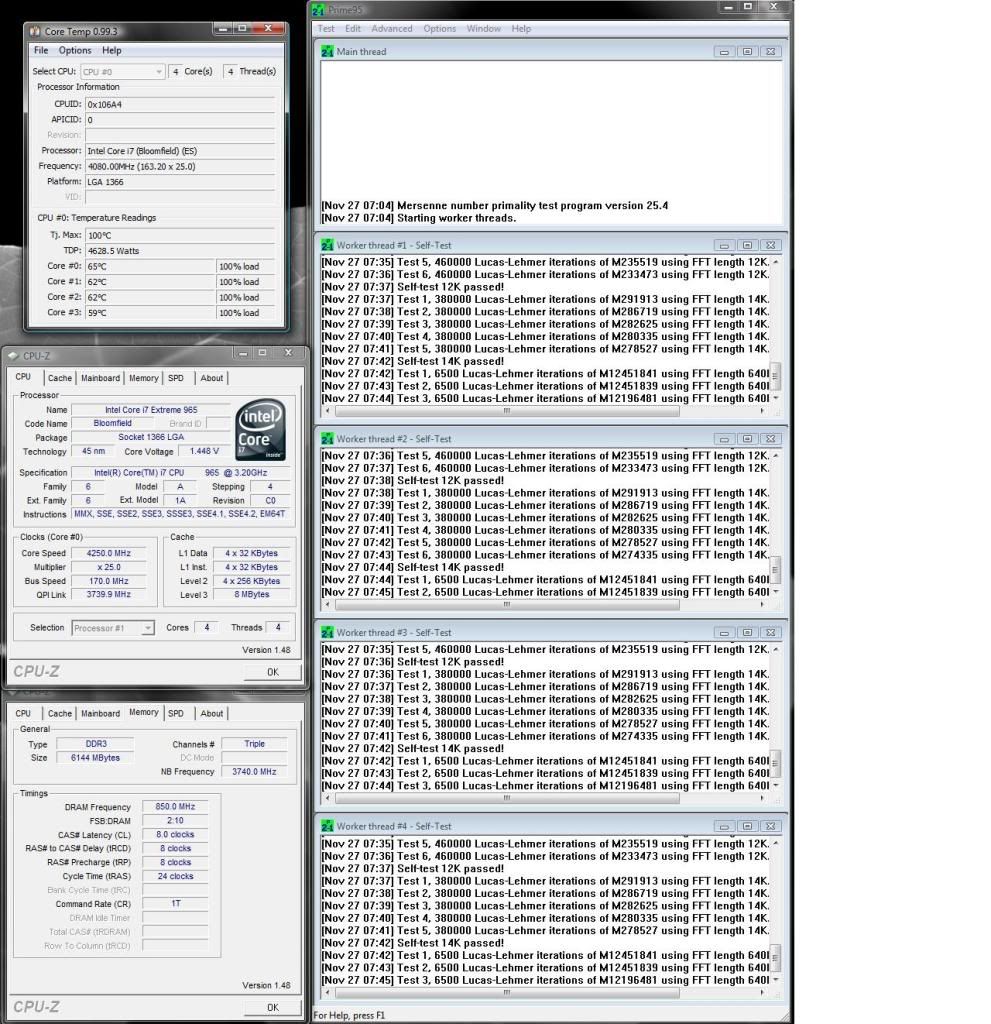991x1024 pixels.
Task: Click the Core Speed value 4250.0 MHz
Action: pos(108,553)
